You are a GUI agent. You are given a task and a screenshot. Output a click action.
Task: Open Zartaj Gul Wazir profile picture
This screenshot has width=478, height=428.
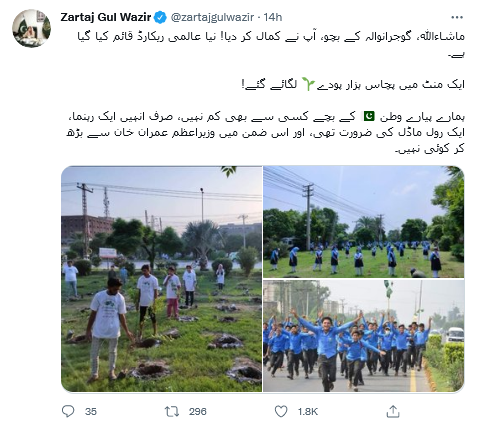[x=31, y=28]
